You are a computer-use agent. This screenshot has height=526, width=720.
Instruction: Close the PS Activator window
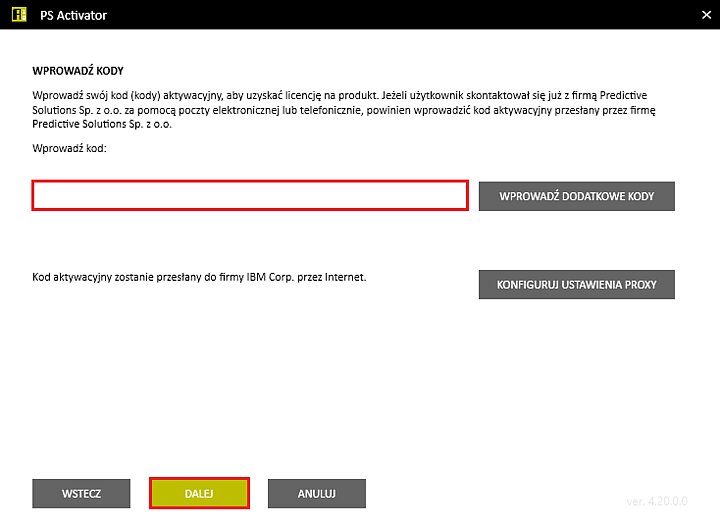[x=706, y=15]
